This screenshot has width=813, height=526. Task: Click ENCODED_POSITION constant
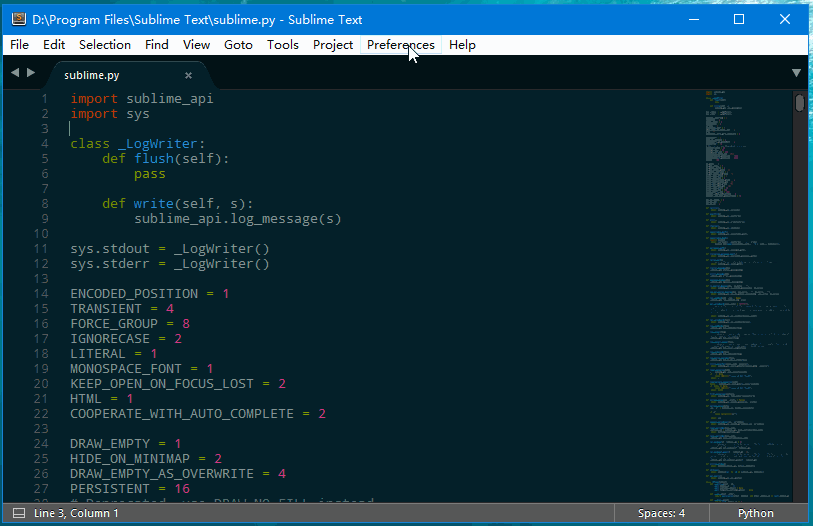click(134, 294)
